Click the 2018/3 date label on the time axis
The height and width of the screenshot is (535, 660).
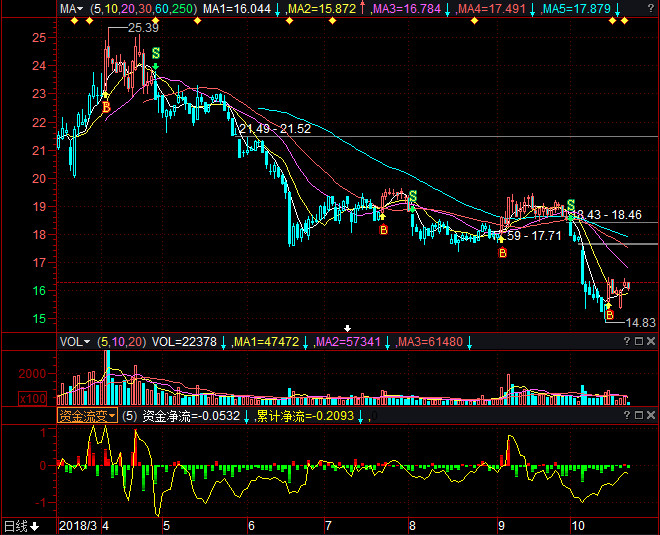78,525
